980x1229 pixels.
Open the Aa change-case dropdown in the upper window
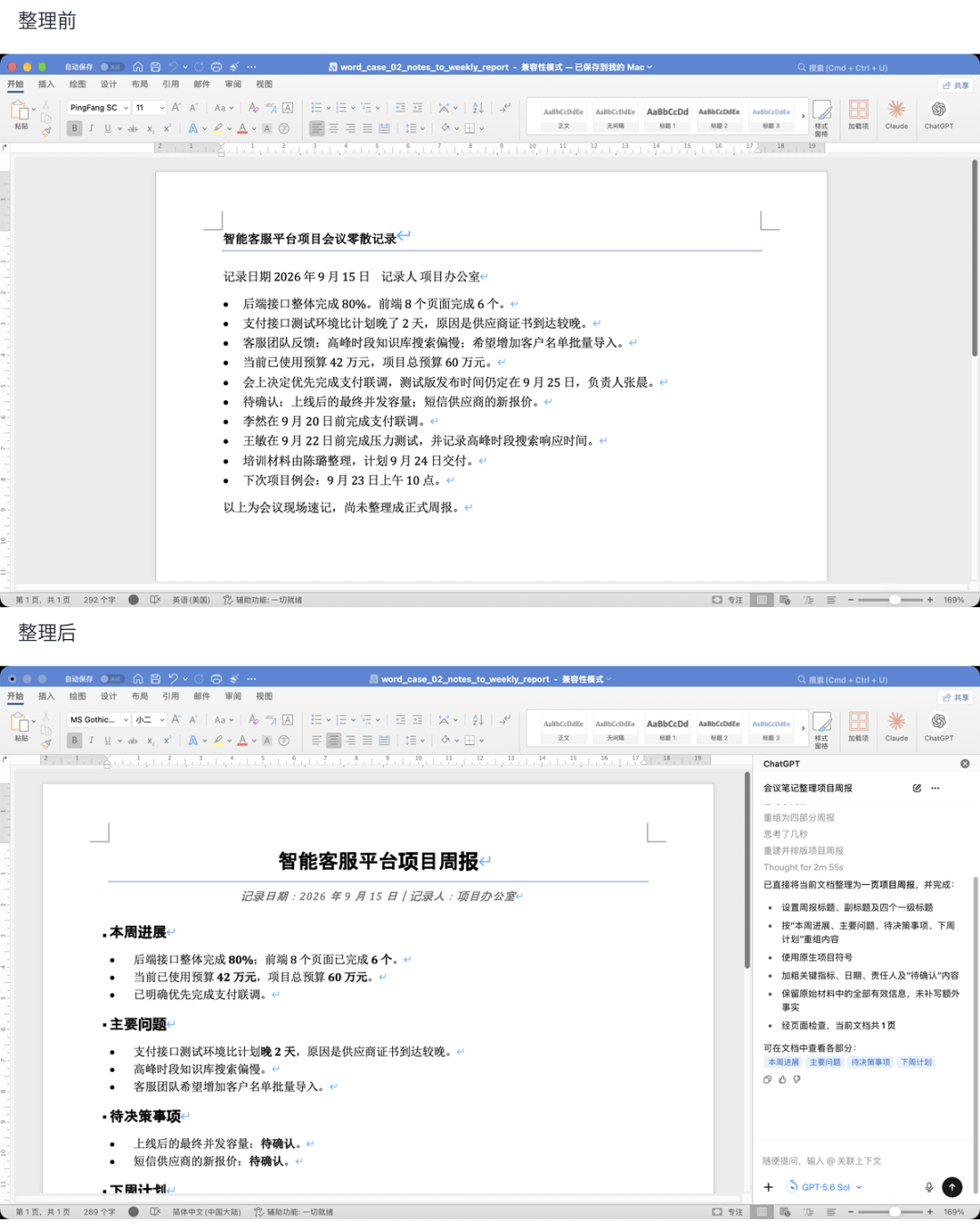pos(223,107)
